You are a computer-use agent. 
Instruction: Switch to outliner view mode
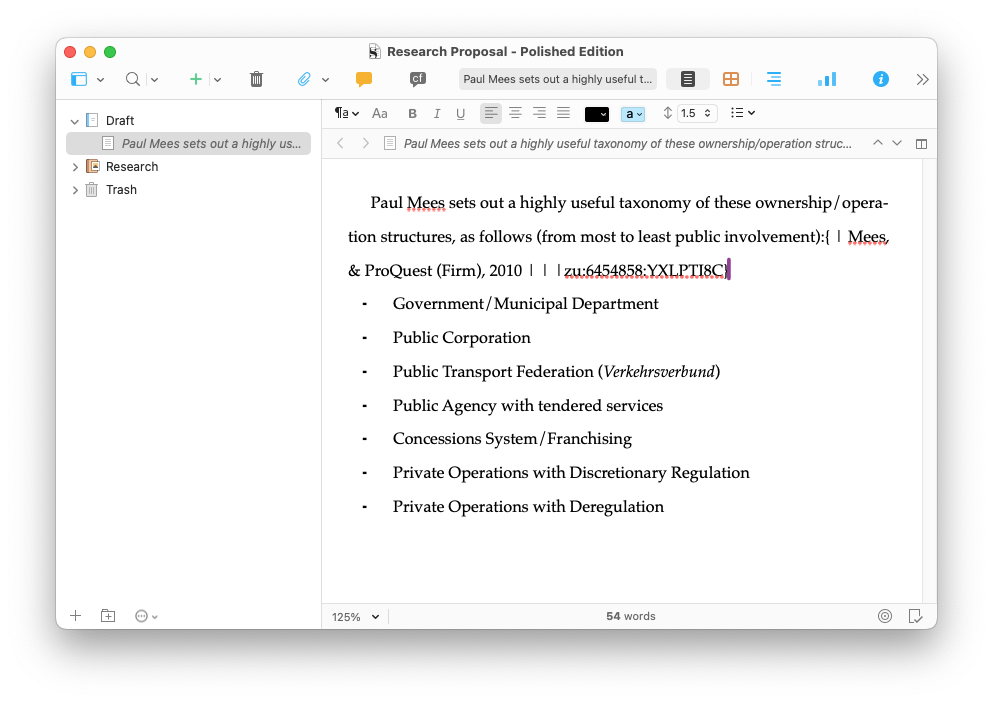coord(774,79)
